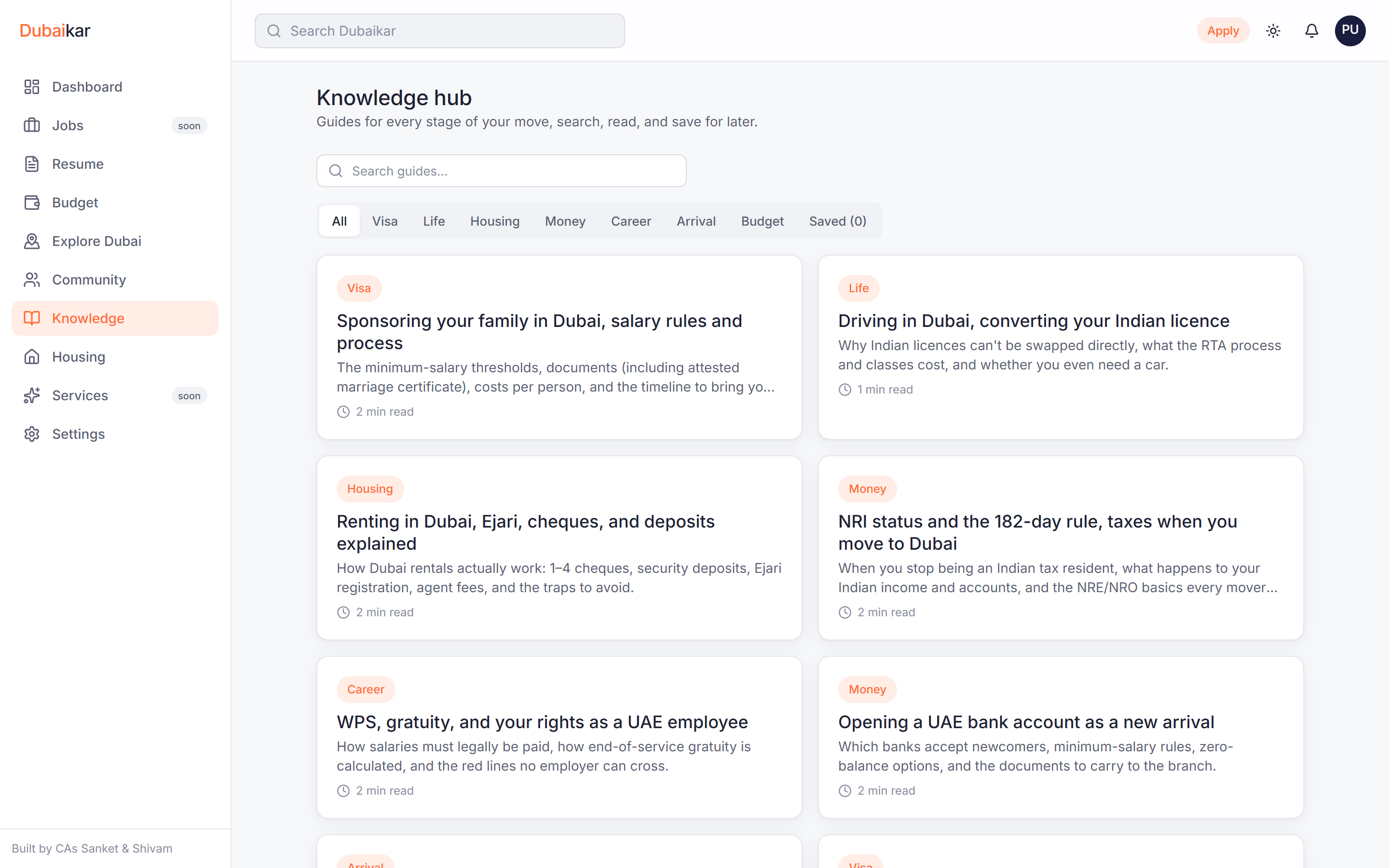Click clock icon on UAE bank account card

845,790
